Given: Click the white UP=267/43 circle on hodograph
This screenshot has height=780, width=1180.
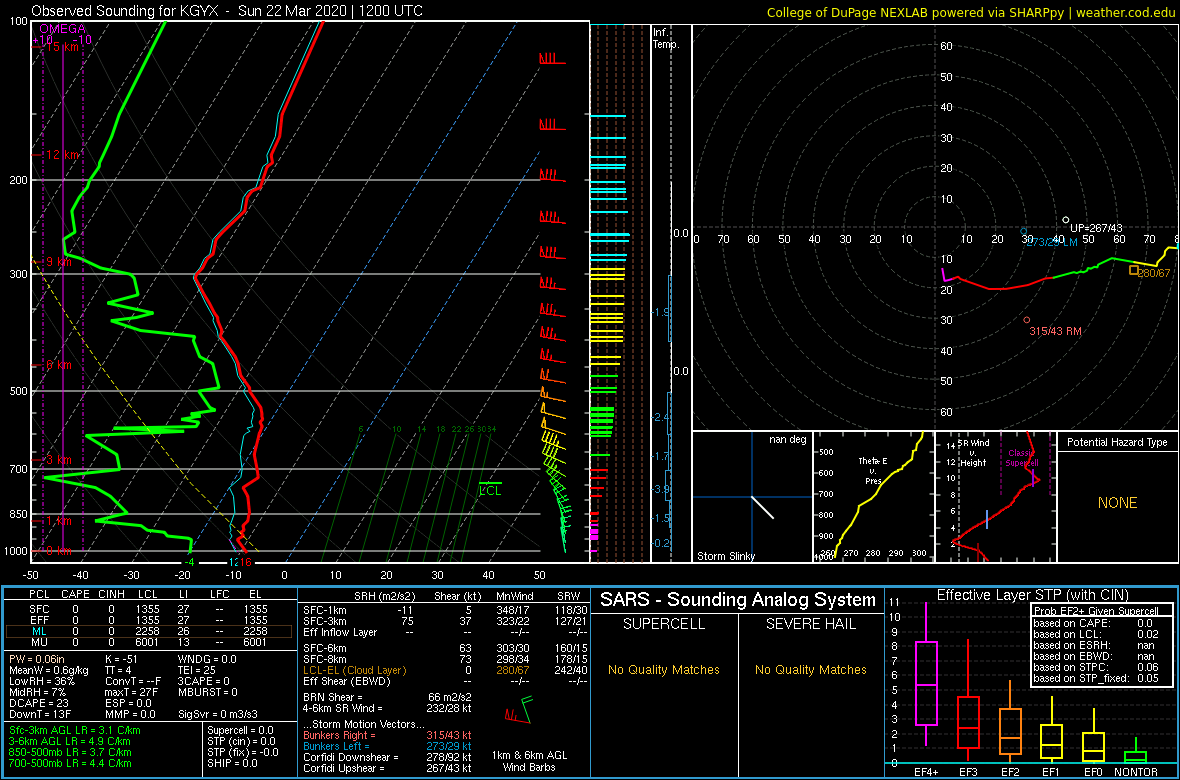Looking at the screenshot, I should [1066, 220].
